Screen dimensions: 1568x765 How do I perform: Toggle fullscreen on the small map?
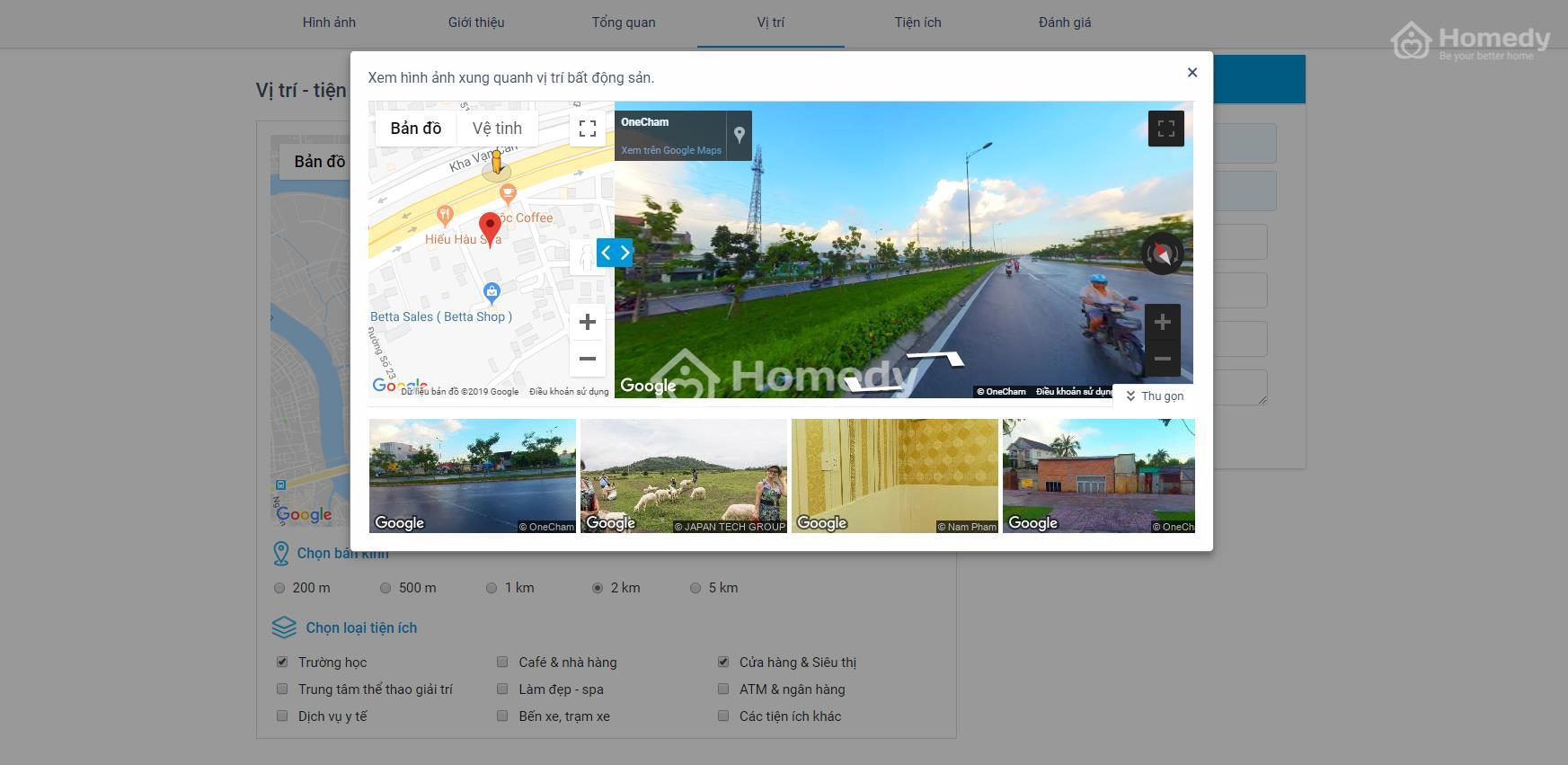click(588, 129)
